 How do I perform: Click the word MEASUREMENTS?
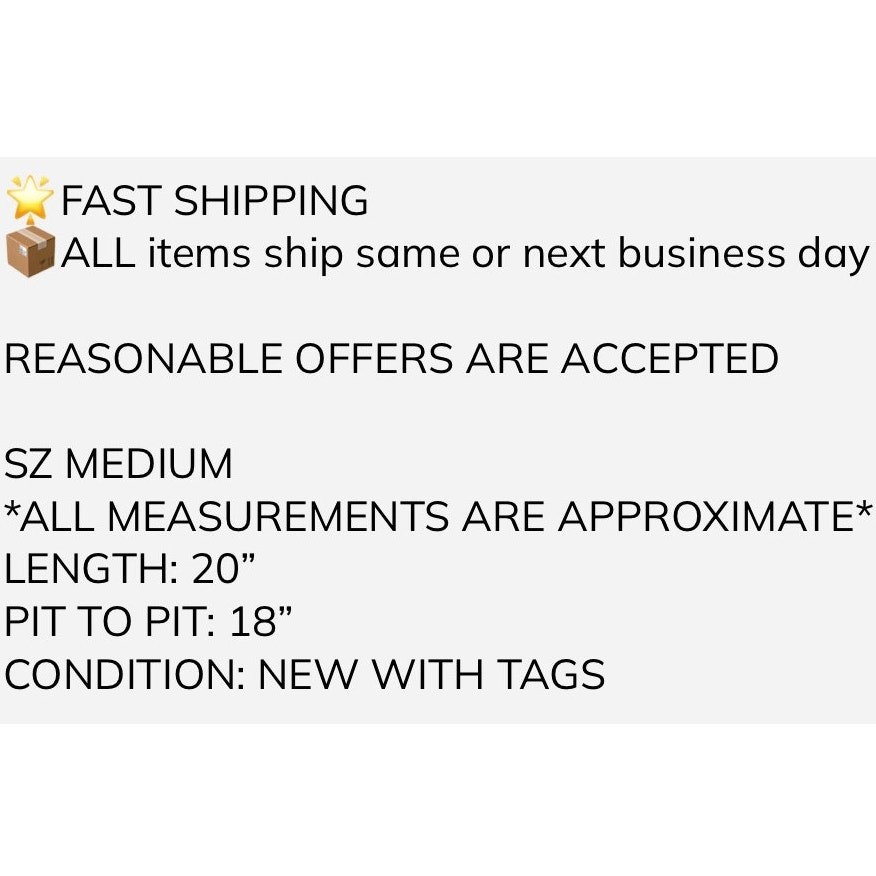(x=277, y=517)
